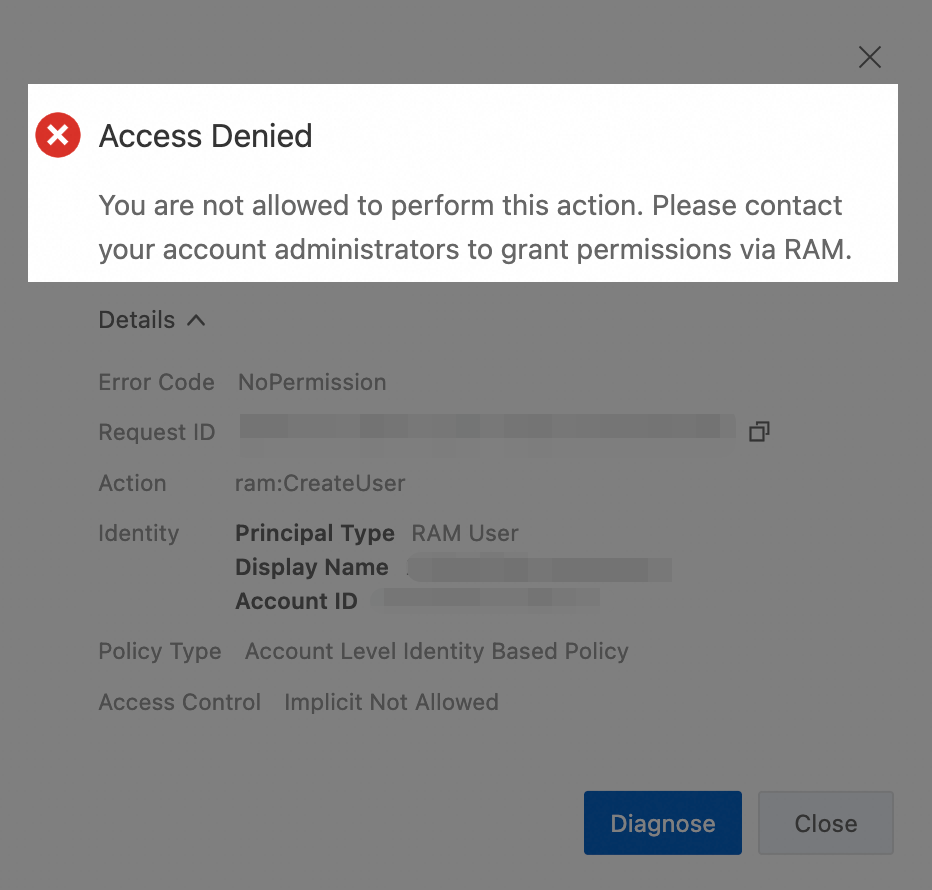Image resolution: width=932 pixels, height=890 pixels.
Task: Click the Access Denied heading
Action: 205,136
